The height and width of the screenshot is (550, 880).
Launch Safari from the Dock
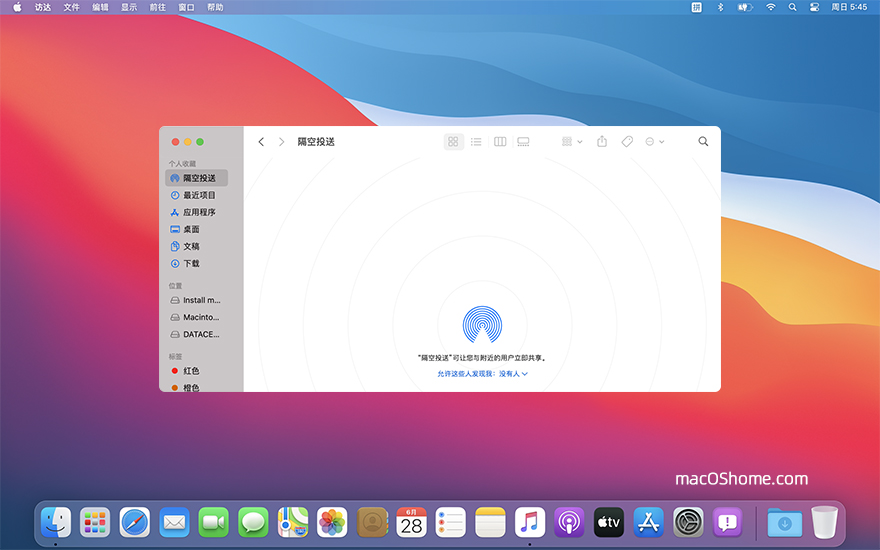pyautogui.click(x=135, y=522)
